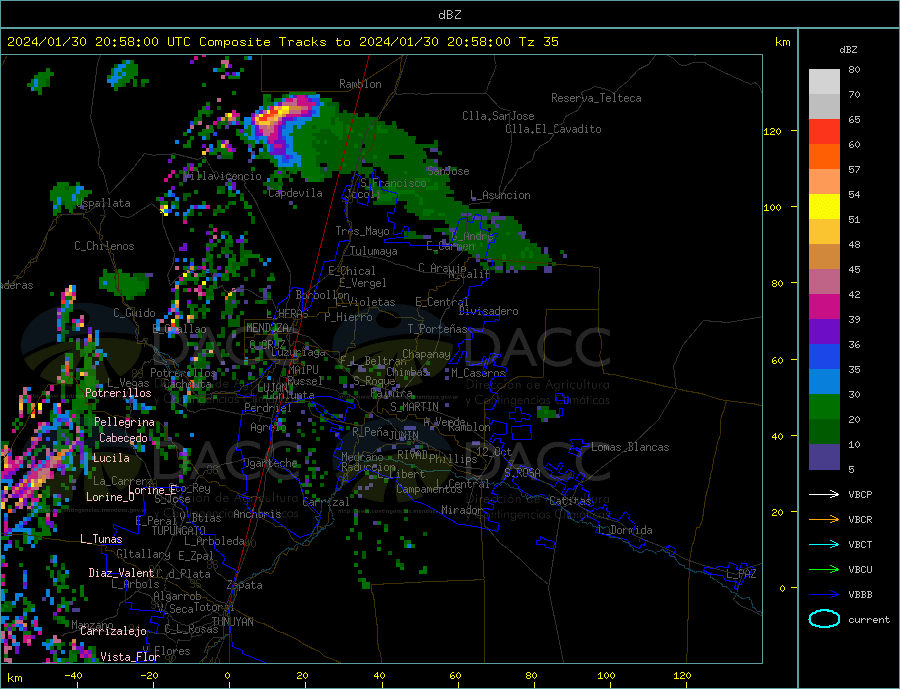Select the orange 60–57 dBZ legend swatch

click(824, 157)
